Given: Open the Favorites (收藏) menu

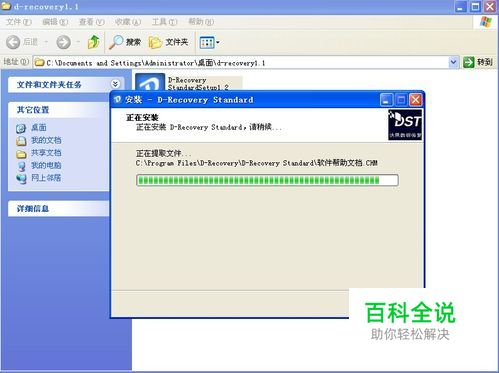Looking at the screenshot, I should 128,22.
